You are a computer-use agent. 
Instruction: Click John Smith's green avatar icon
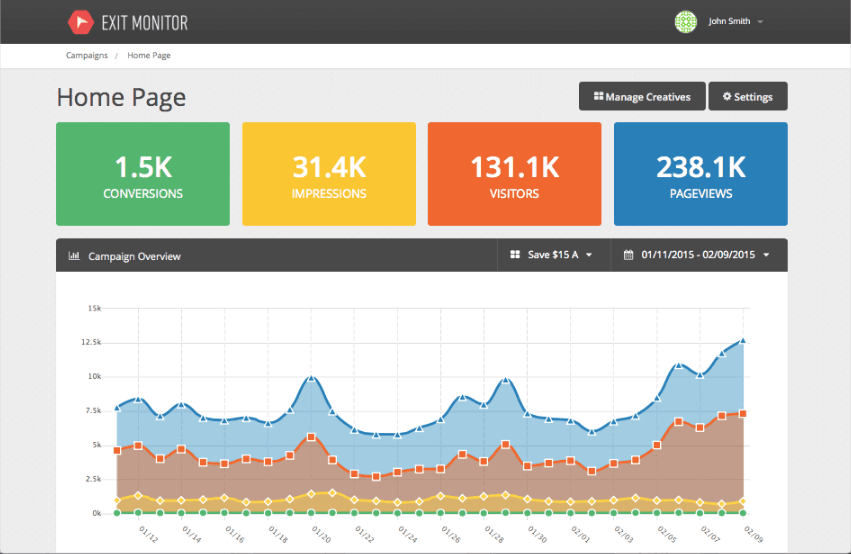tap(685, 21)
